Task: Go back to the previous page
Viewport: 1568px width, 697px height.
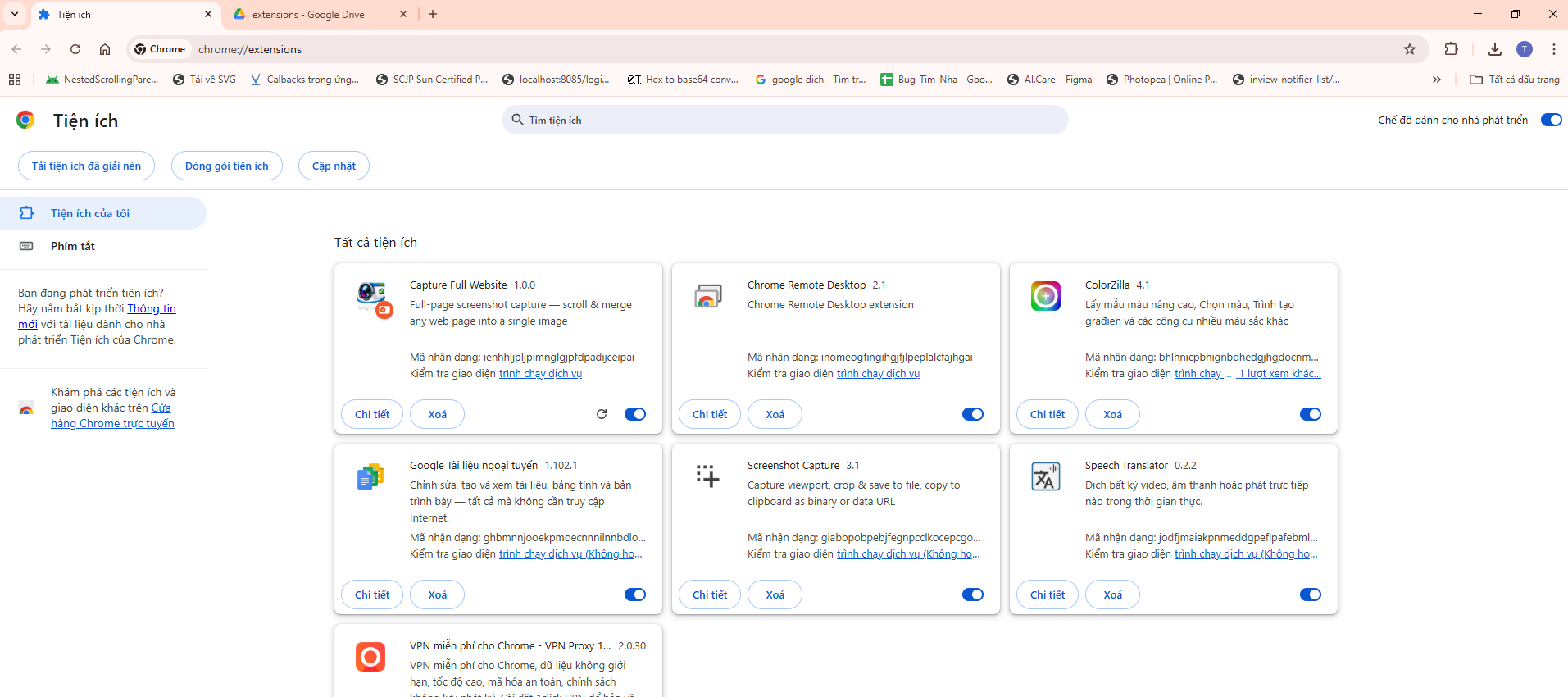Action: point(16,49)
